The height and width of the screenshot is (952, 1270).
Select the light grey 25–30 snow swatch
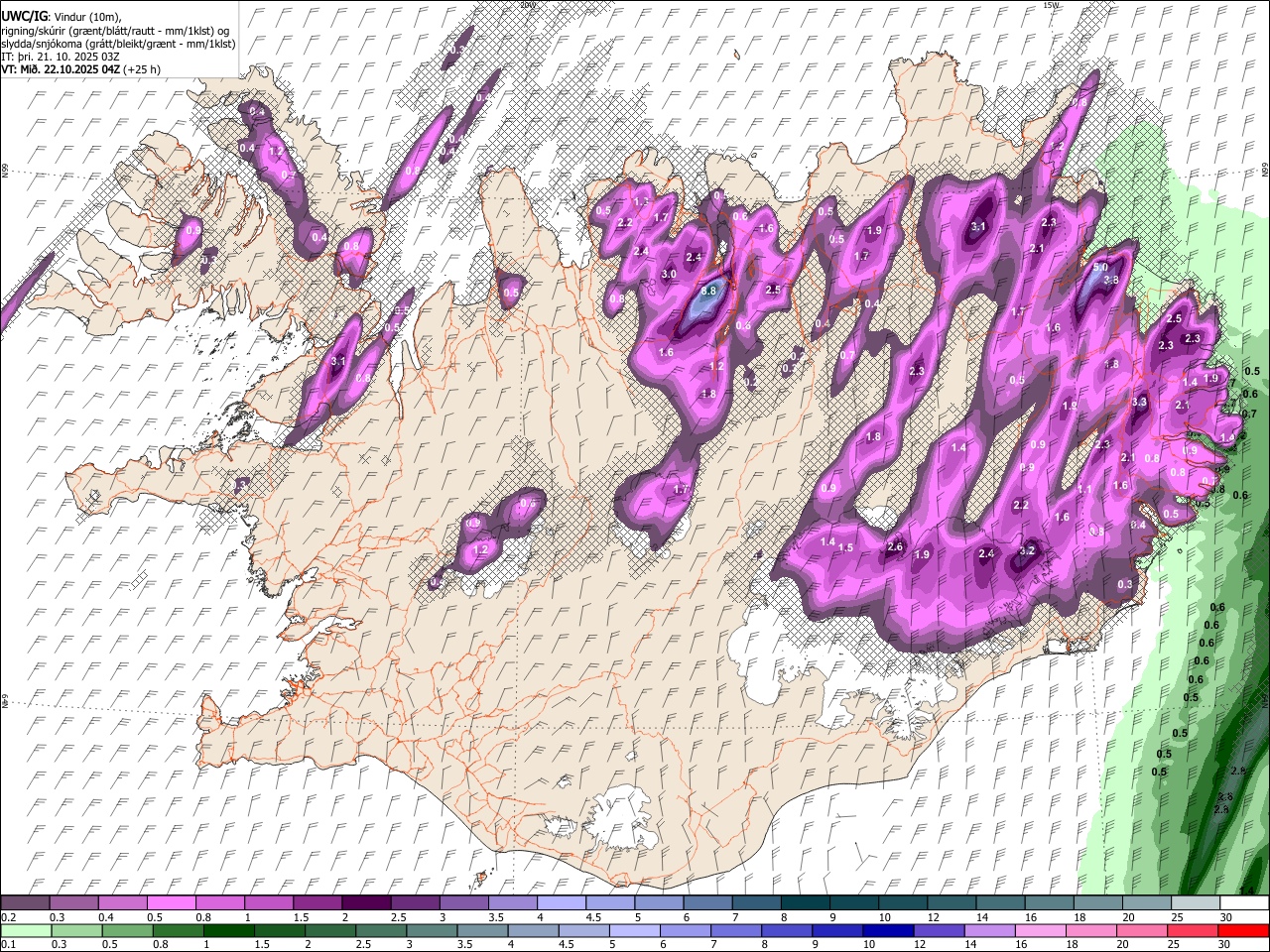point(1196,903)
